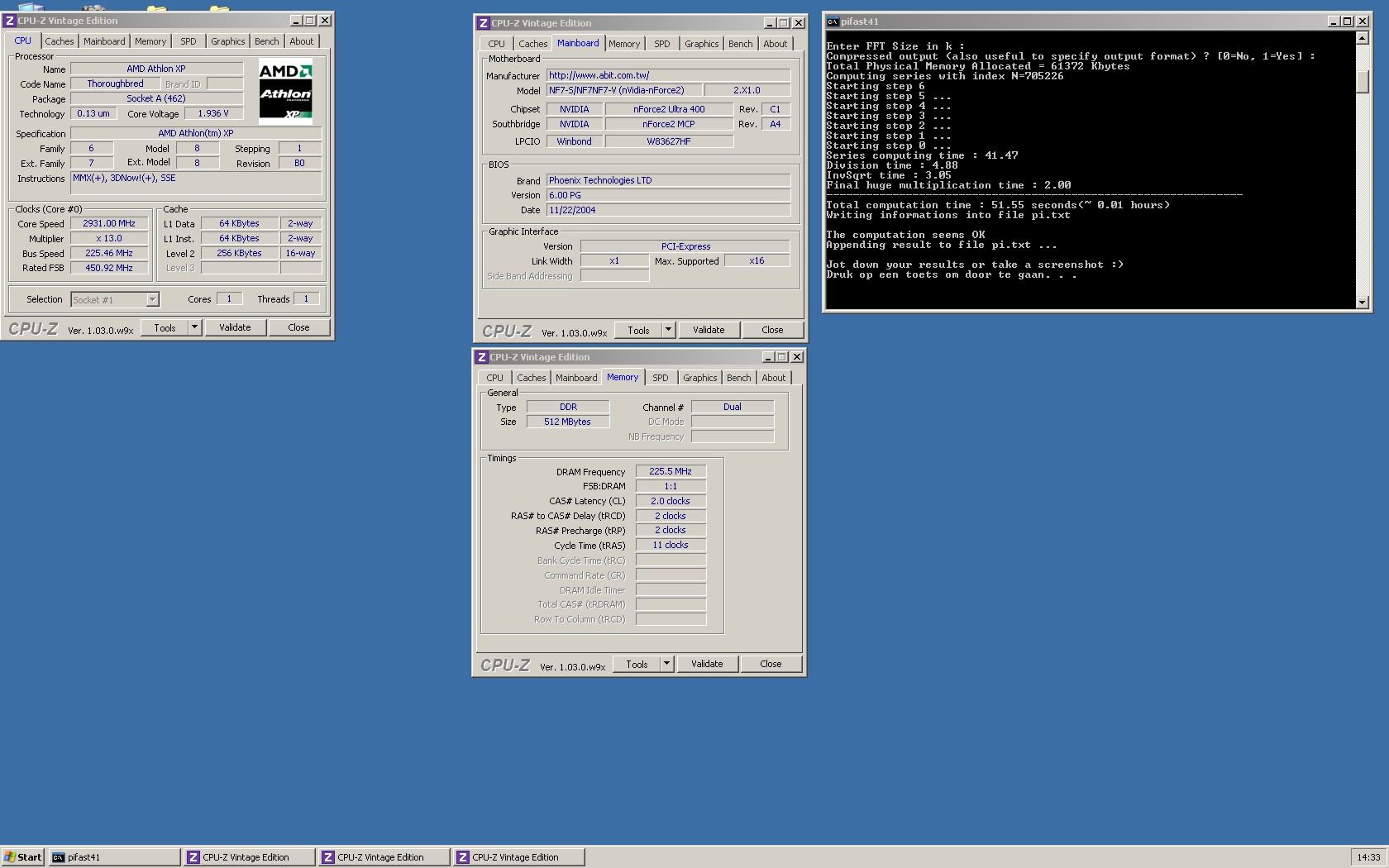The width and height of the screenshot is (1389, 868).
Task: Click the CPU-Z title icon in the Mainboard window
Action: coord(483,23)
